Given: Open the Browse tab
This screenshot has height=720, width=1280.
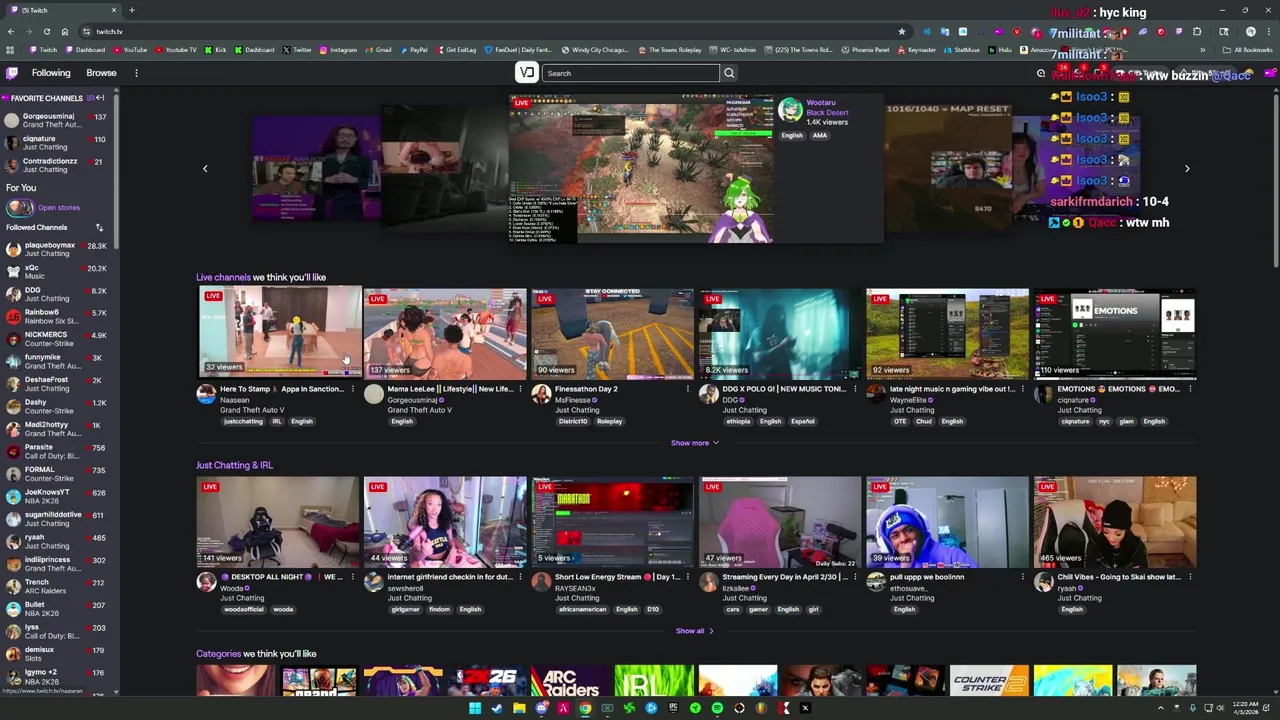Looking at the screenshot, I should pos(101,73).
